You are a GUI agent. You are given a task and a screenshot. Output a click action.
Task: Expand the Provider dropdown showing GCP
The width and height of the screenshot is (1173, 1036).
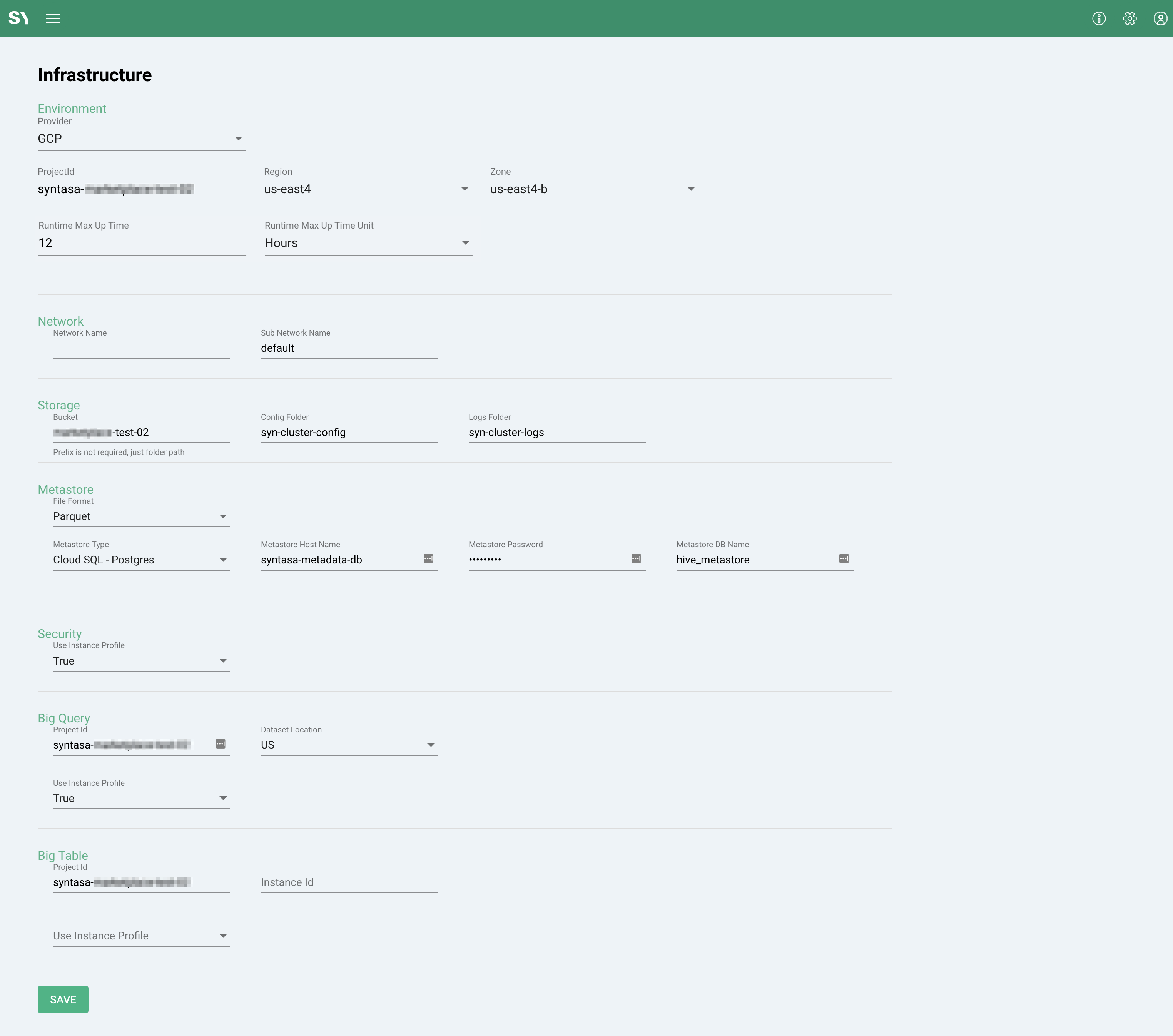141,139
